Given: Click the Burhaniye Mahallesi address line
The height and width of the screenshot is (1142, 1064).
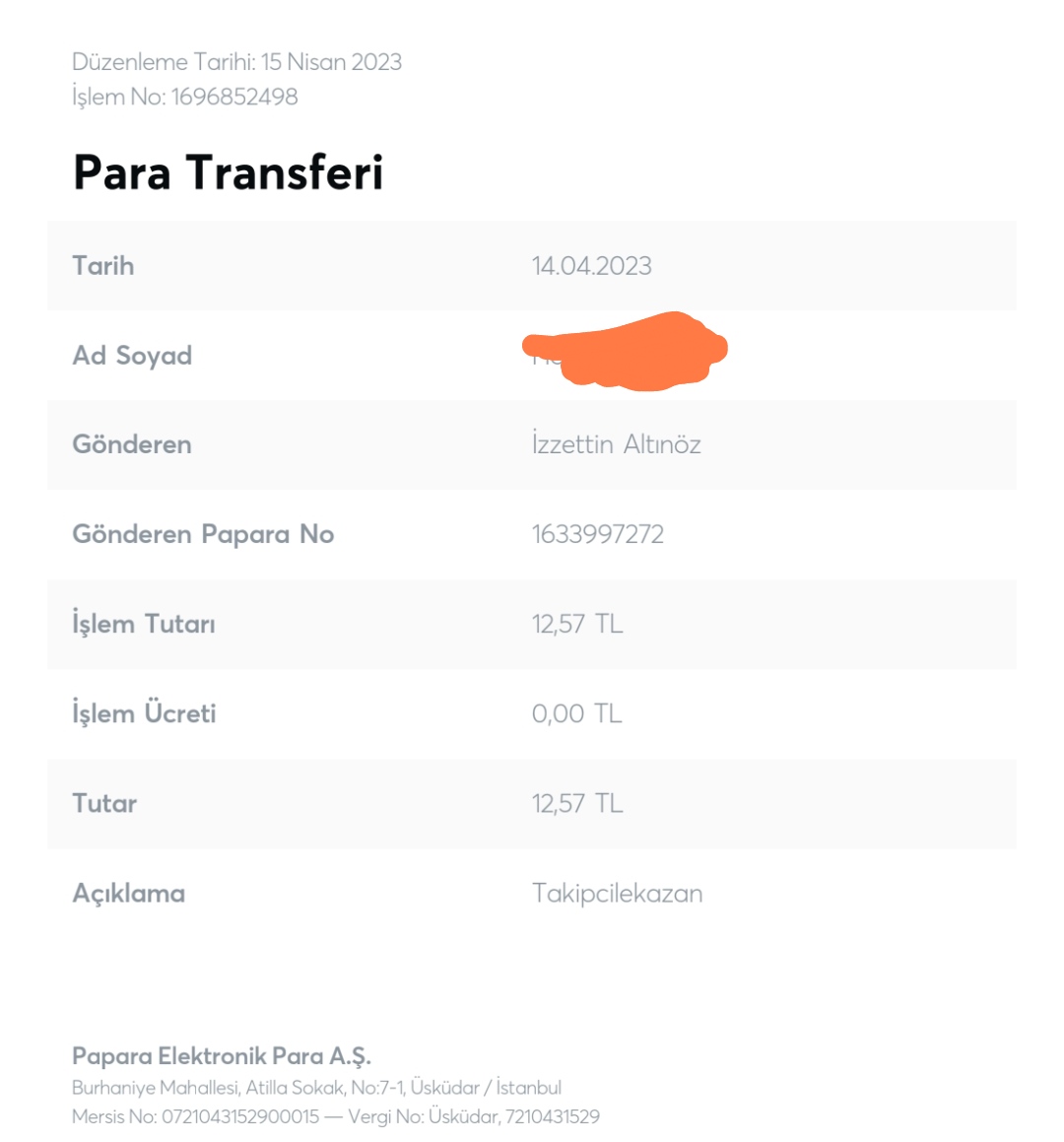Looking at the screenshot, I should pos(317,1088).
